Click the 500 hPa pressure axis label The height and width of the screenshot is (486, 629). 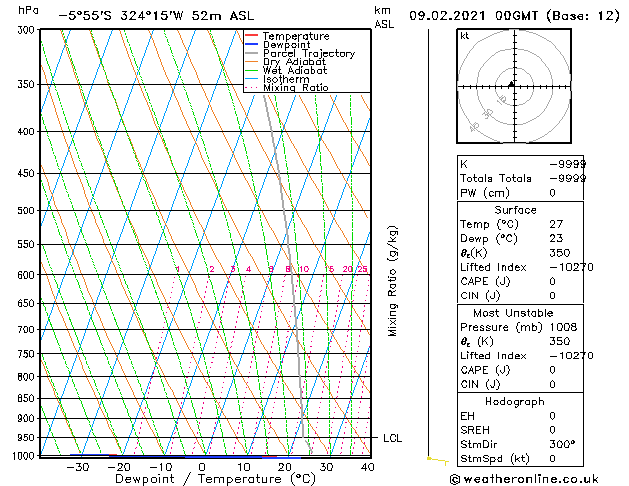click(28, 211)
